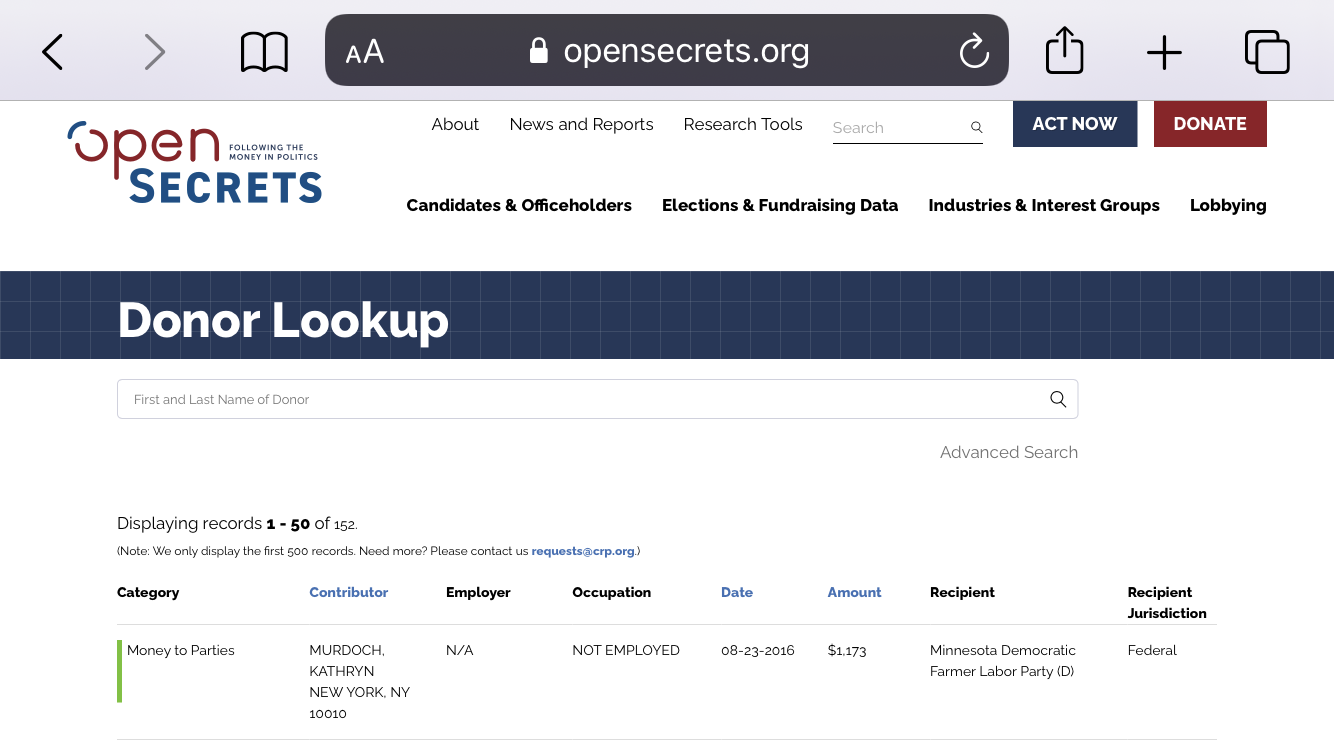Viewport: 1334px width, 750px height.
Task: Click contributor MURDOCH, KATHRYN cell
Action: (x=360, y=682)
